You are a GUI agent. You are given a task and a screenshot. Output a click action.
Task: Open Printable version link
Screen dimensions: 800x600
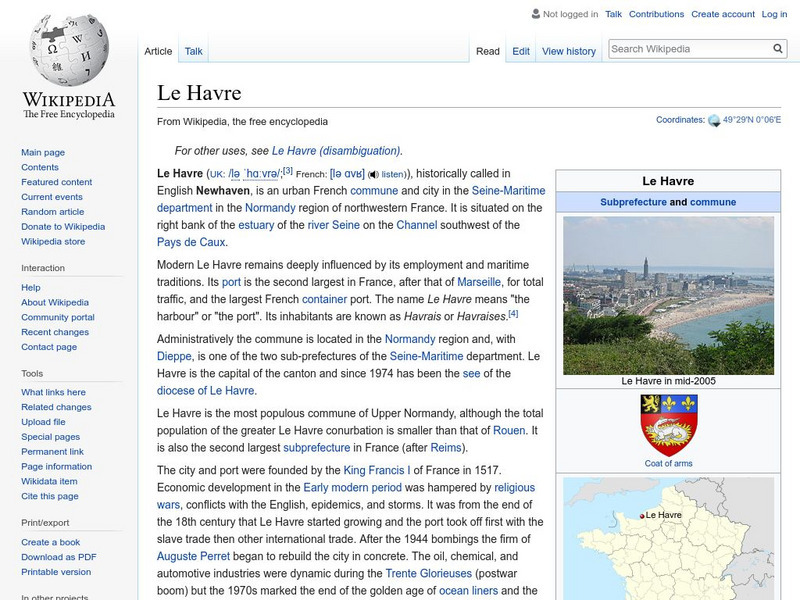coord(56,571)
